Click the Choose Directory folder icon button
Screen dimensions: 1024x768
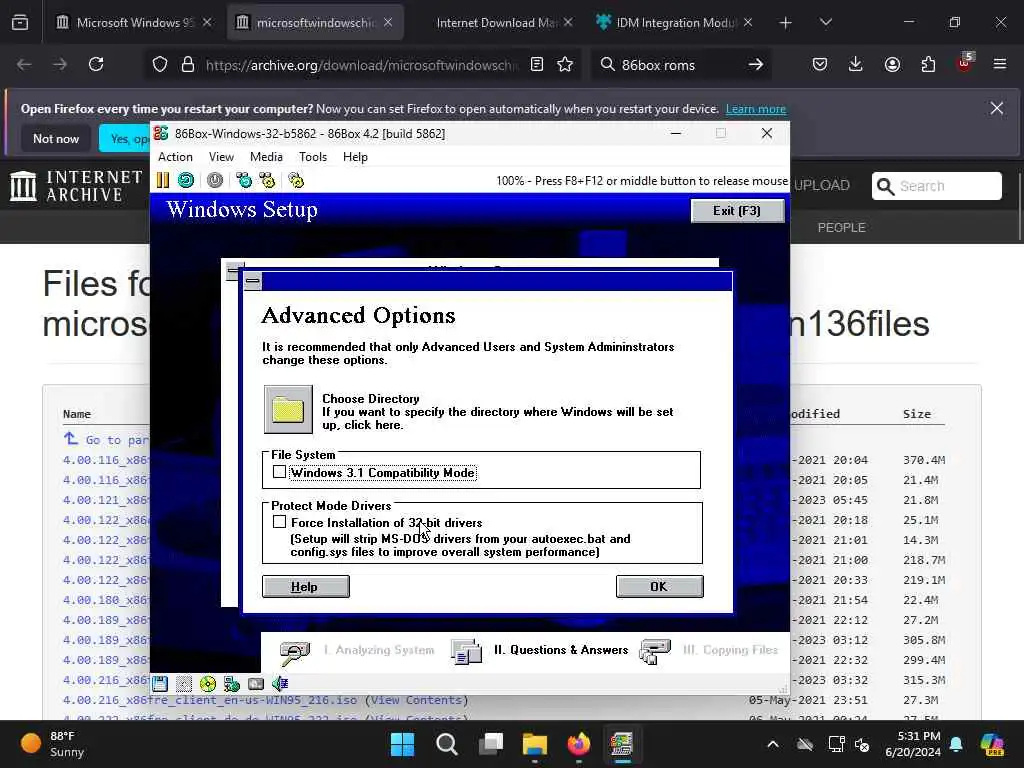(x=288, y=409)
